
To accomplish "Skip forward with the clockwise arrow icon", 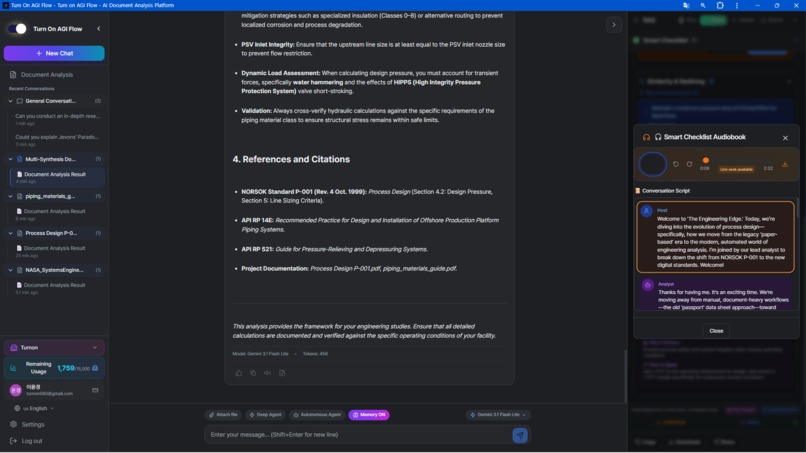I will (689, 165).
